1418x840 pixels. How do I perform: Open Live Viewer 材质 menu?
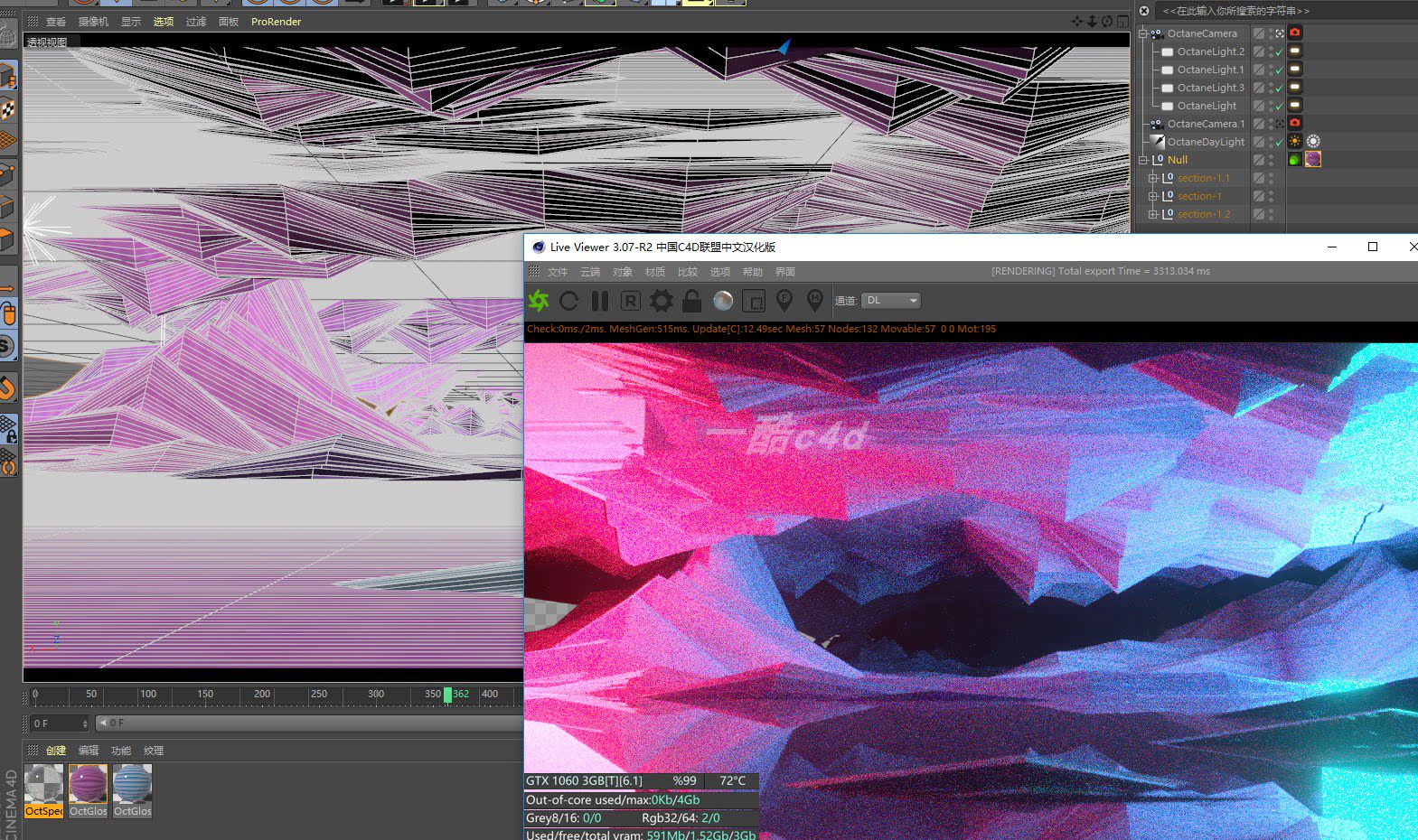pyautogui.click(x=655, y=272)
